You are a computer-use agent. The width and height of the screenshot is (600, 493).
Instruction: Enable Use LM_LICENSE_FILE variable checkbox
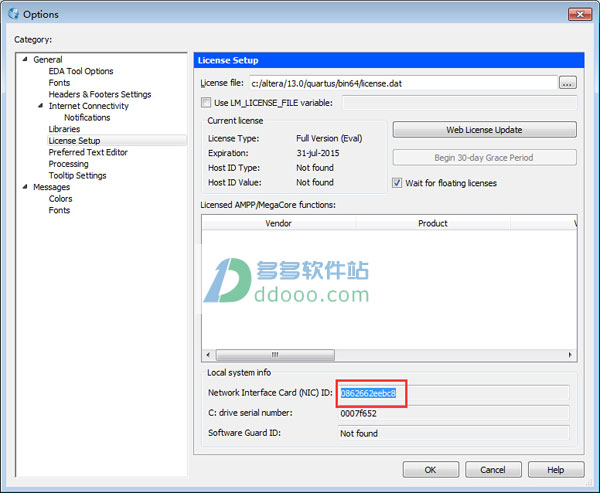[x=206, y=102]
